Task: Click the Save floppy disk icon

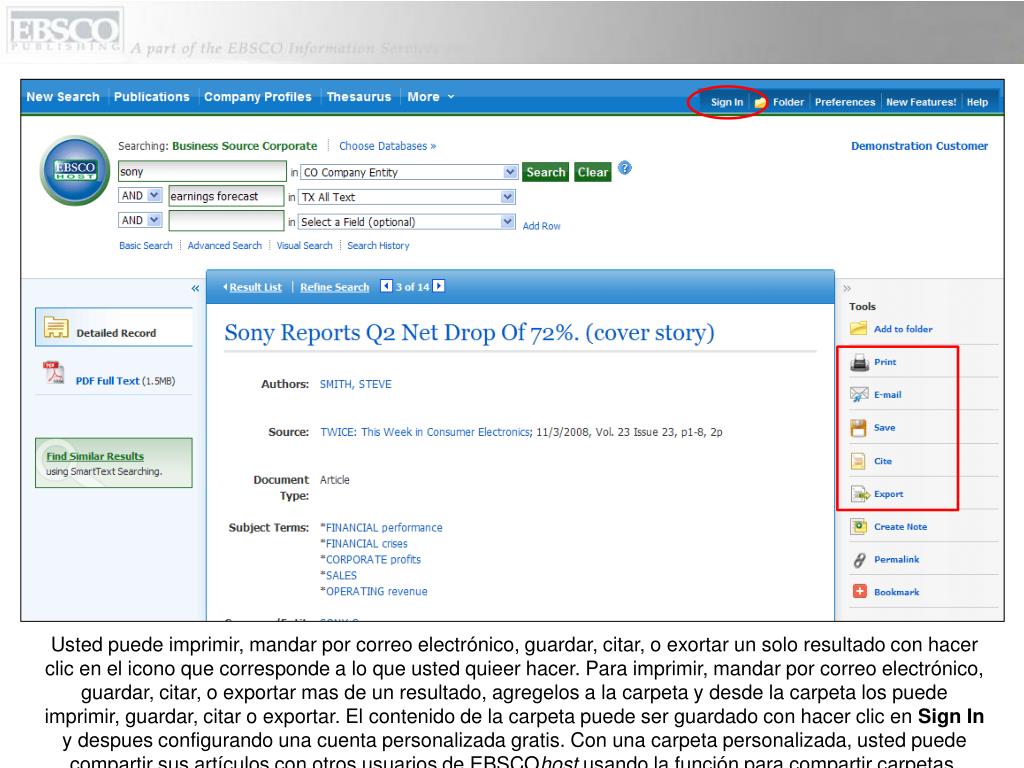Action: click(858, 428)
